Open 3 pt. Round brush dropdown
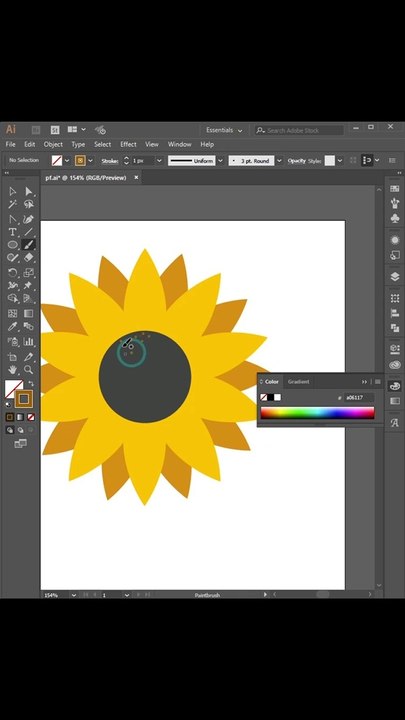This screenshot has height=720, width=405. coord(279,161)
